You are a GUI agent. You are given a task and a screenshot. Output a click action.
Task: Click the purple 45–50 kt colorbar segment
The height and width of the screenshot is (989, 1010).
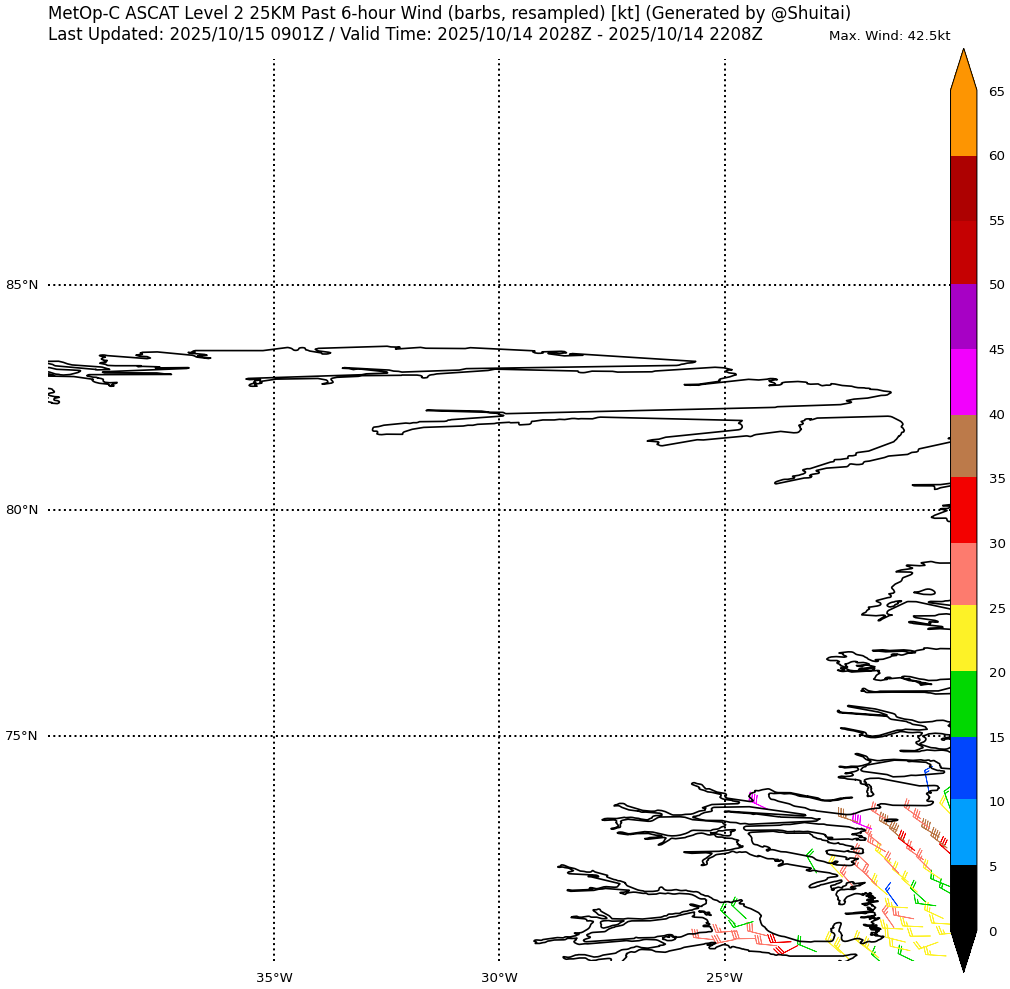[963, 317]
